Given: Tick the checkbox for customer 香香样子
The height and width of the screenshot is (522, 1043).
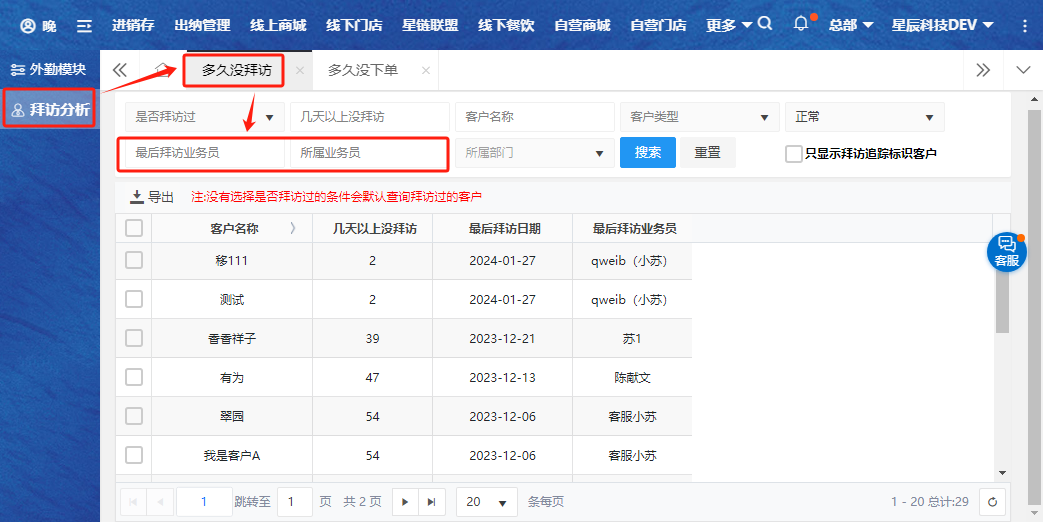Looking at the screenshot, I should coord(134,338).
